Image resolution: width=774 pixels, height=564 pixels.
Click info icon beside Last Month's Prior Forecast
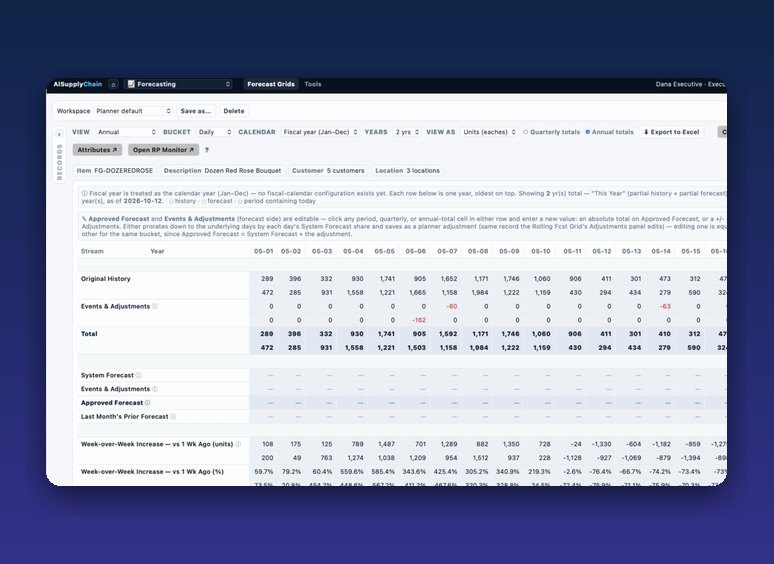tap(173, 417)
